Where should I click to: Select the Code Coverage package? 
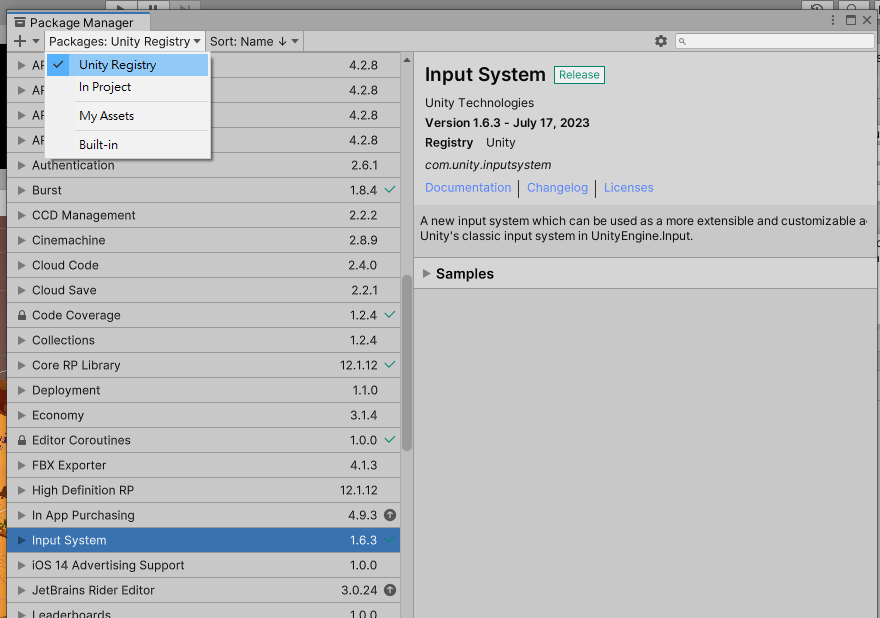point(203,315)
